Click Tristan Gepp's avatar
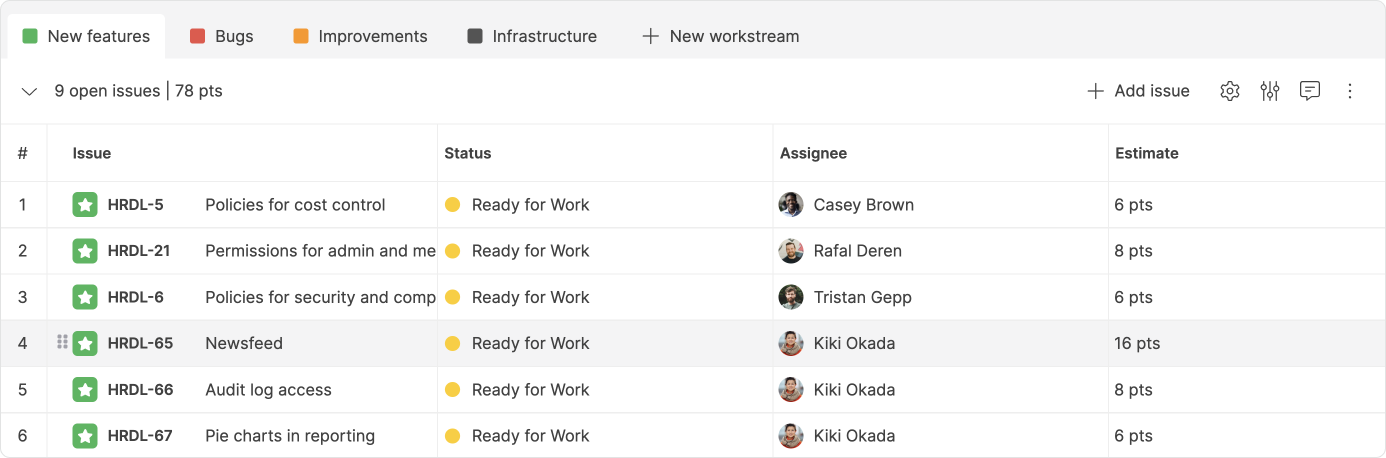 [x=791, y=297]
